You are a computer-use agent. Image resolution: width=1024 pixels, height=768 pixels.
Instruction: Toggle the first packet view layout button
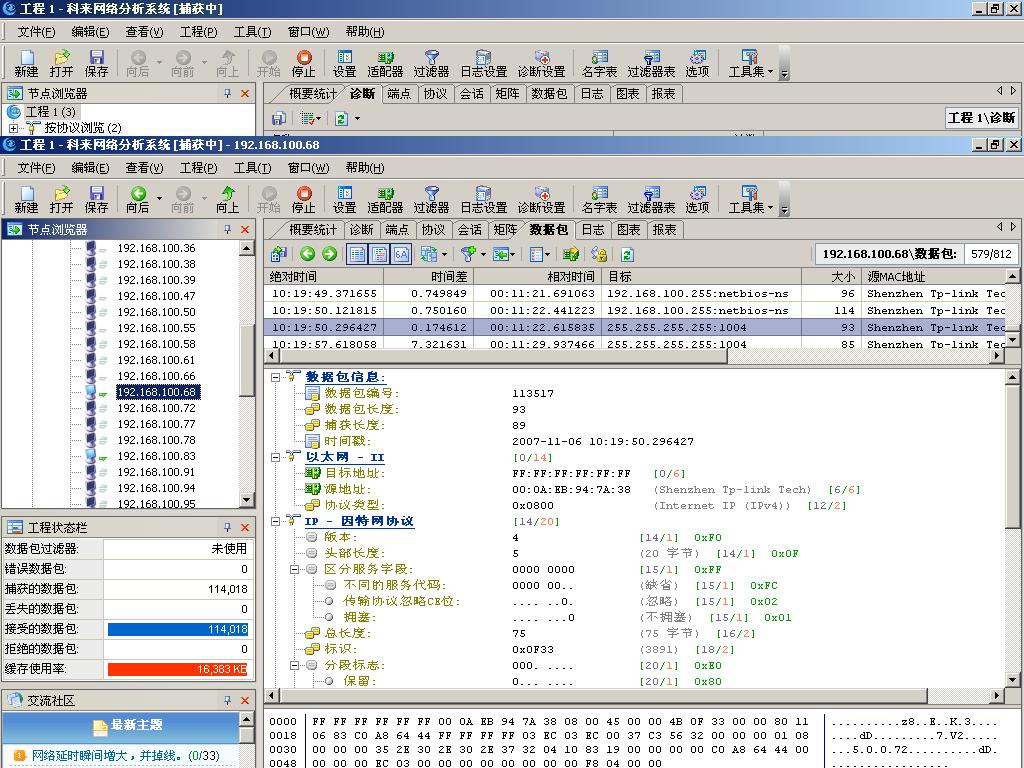pyautogui.click(x=357, y=255)
